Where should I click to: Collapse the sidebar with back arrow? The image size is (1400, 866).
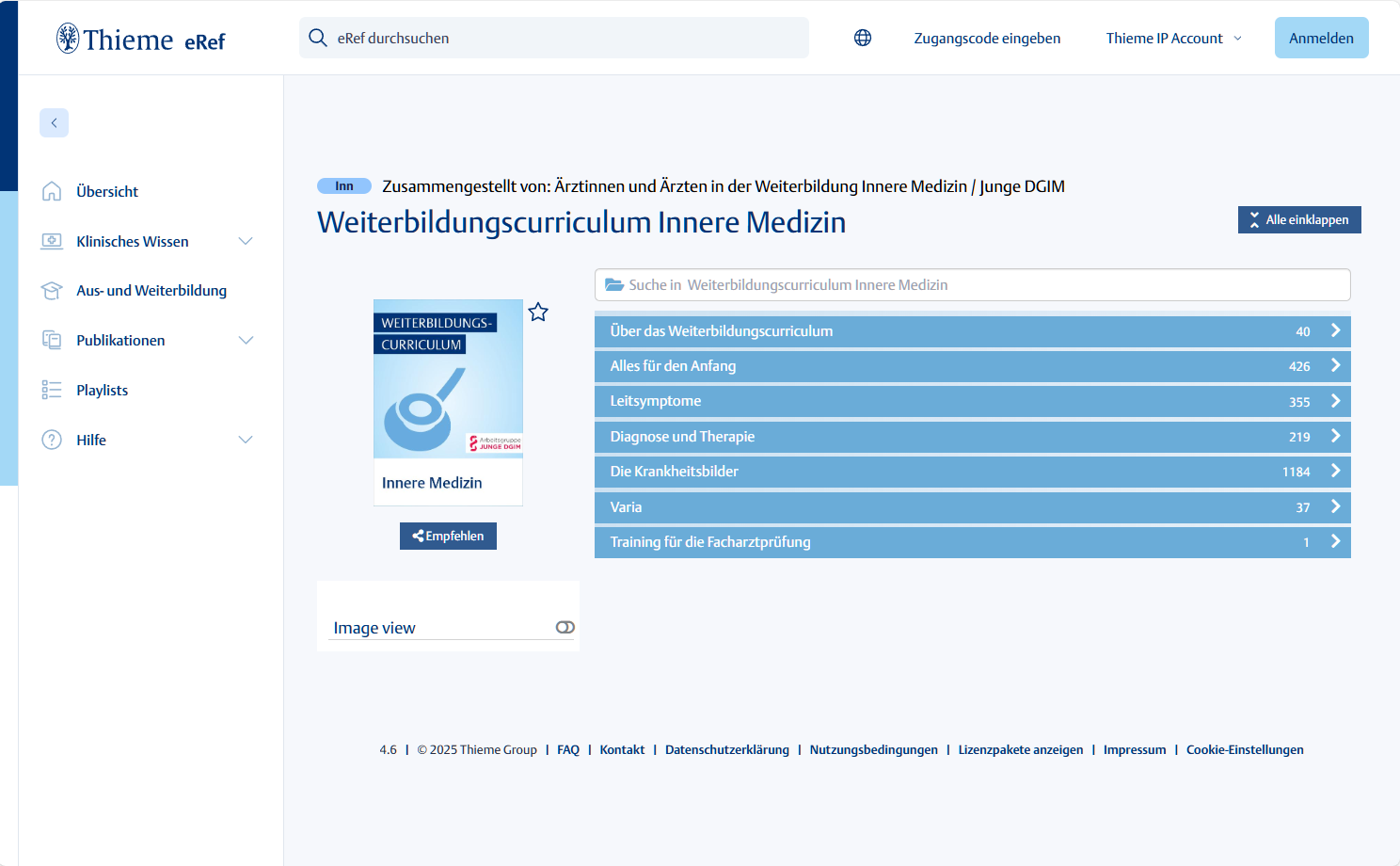pos(54,122)
